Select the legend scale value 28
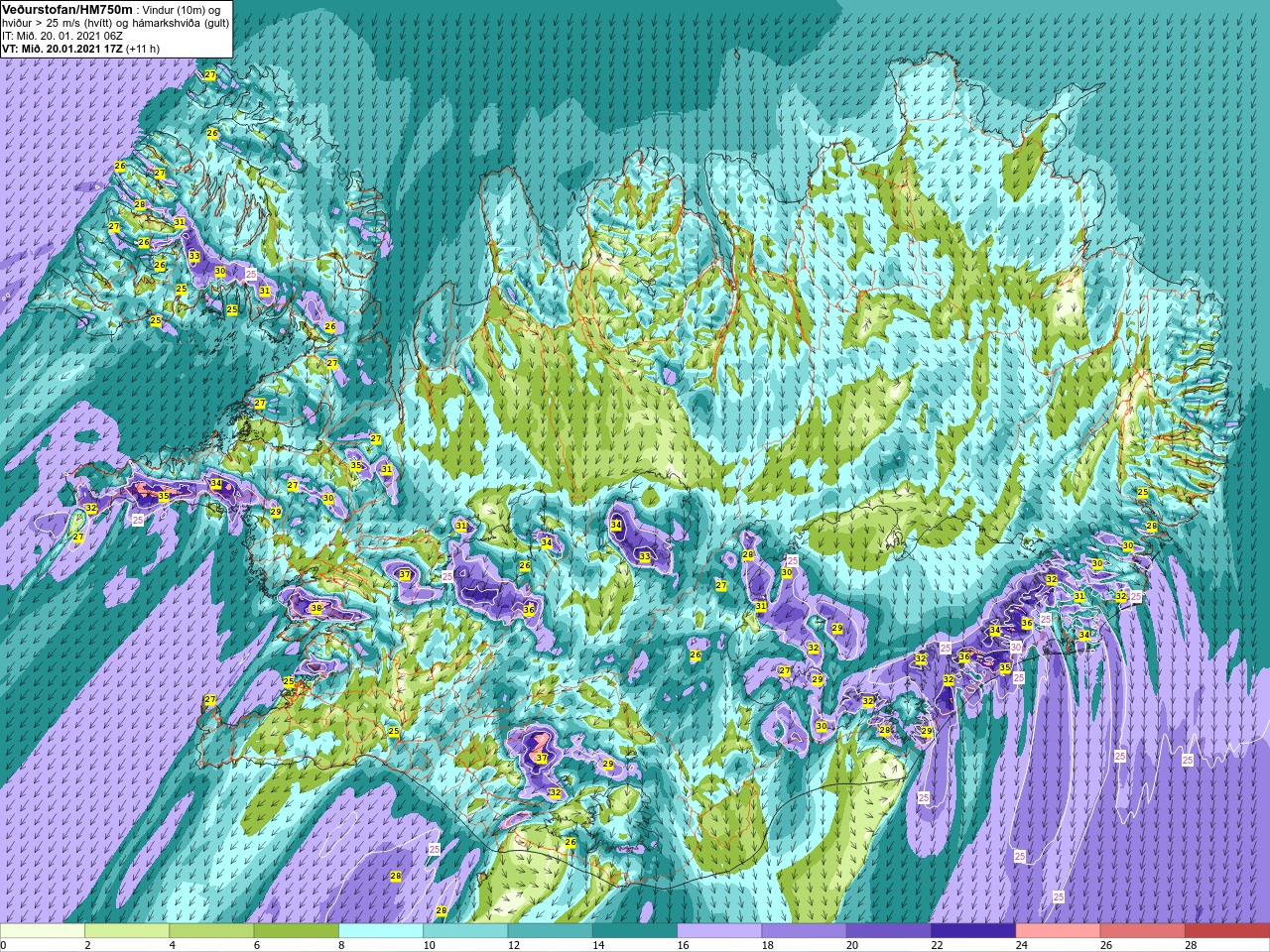Viewport: 1270px width, 952px height. pos(1191,945)
